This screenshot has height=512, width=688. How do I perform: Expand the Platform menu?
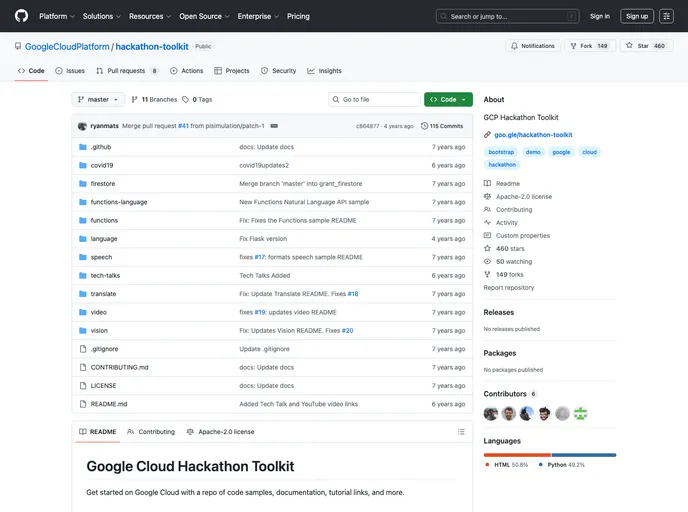click(57, 16)
